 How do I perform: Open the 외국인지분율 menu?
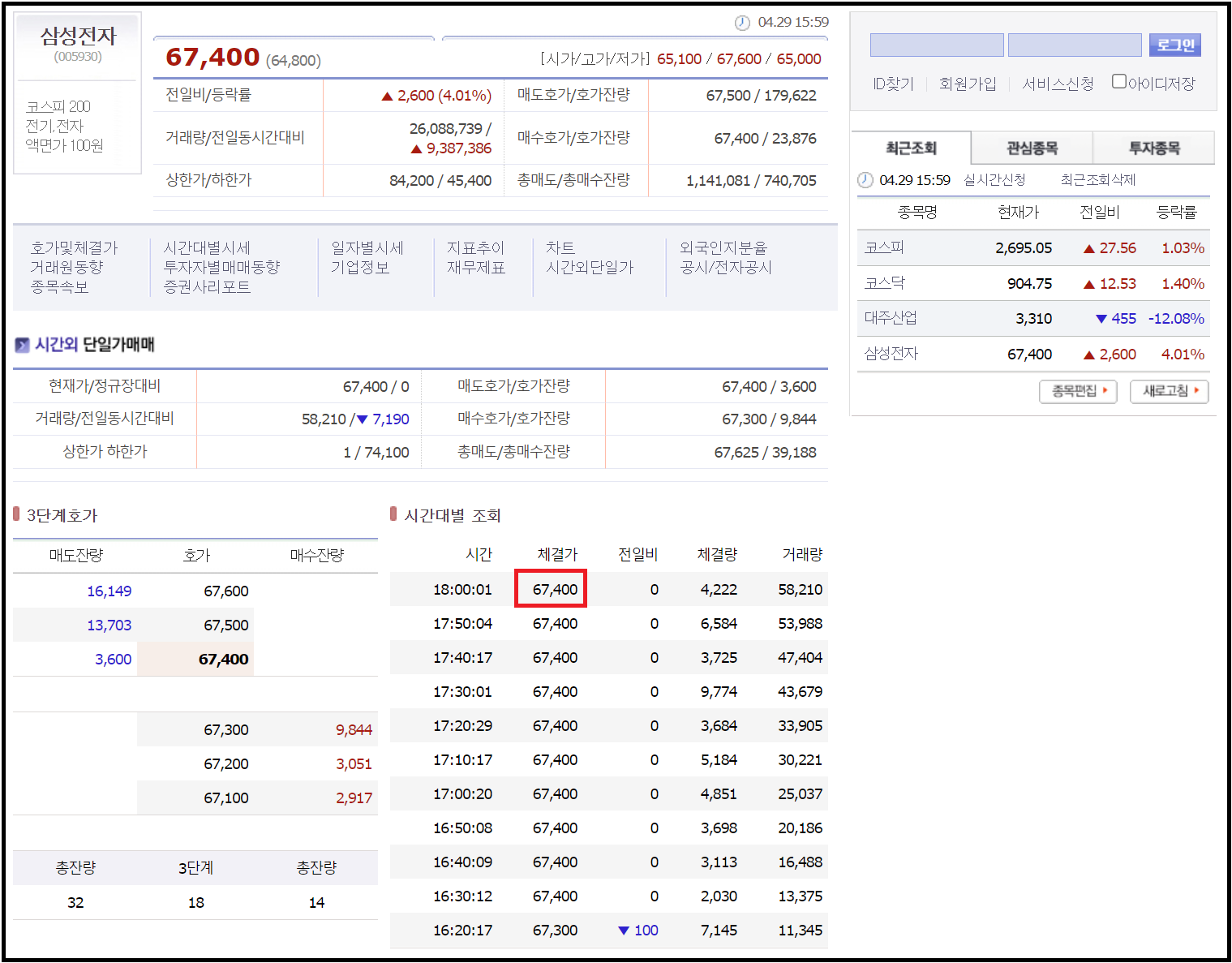[723, 248]
